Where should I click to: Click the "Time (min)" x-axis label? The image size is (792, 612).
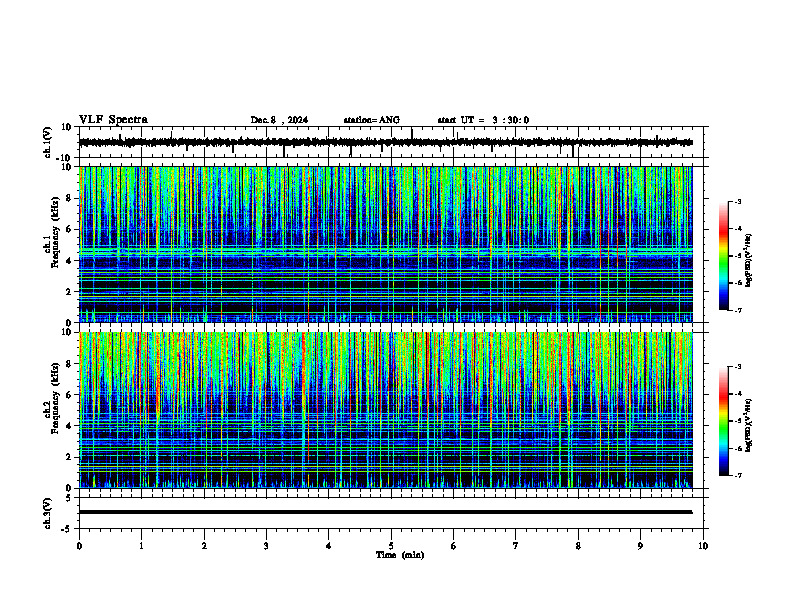pos(400,555)
